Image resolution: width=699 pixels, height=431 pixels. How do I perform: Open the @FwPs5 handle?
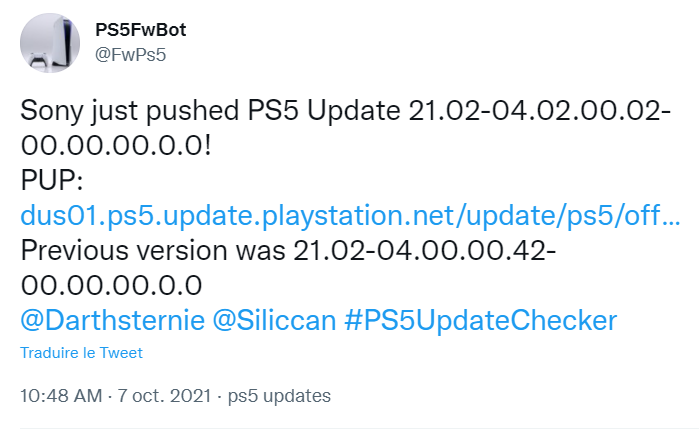(x=131, y=55)
